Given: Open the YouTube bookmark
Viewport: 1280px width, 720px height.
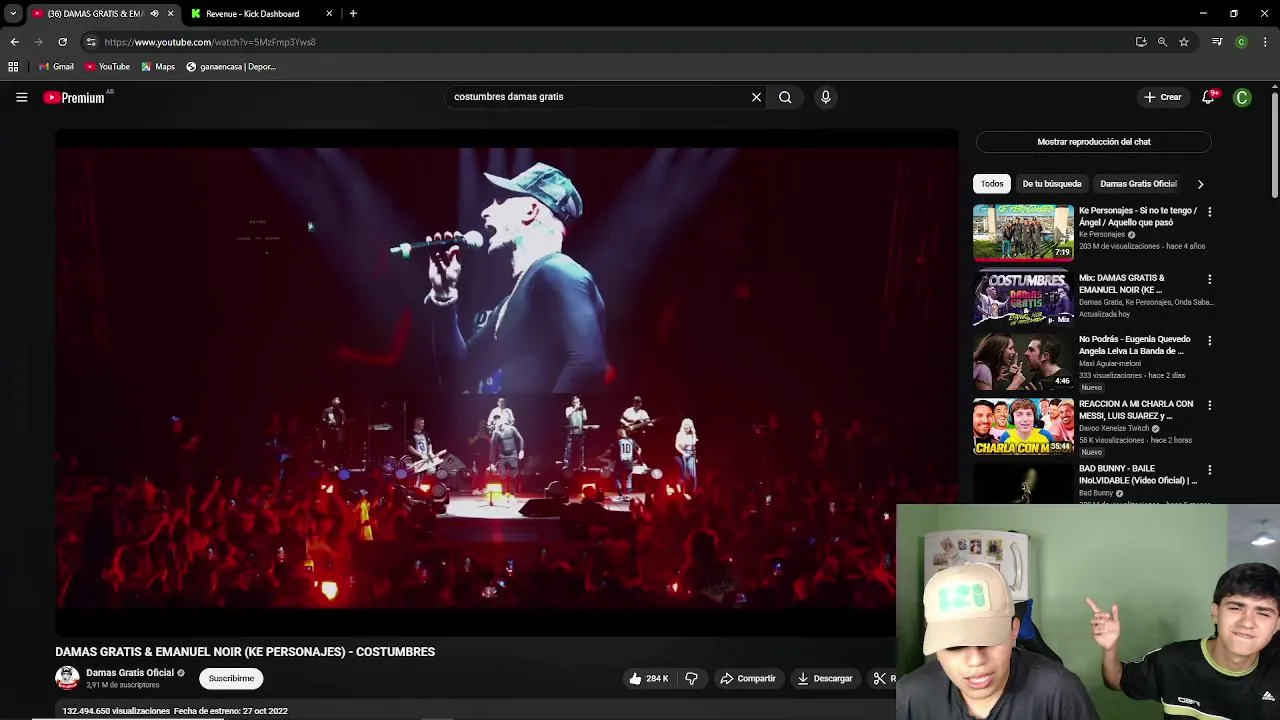Looking at the screenshot, I should point(107,67).
